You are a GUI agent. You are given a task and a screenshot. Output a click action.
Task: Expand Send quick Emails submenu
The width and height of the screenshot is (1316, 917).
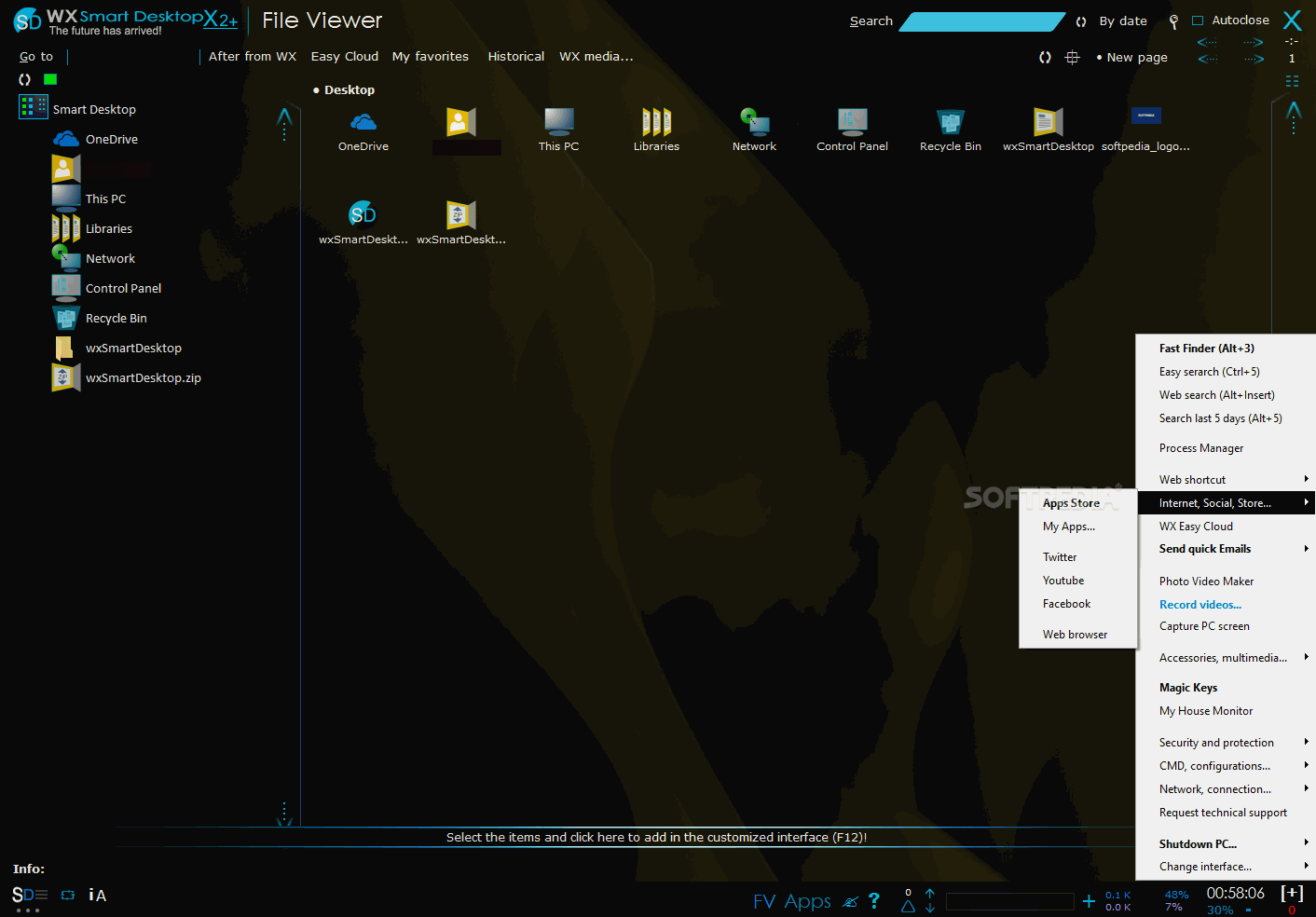pyautogui.click(x=1226, y=549)
